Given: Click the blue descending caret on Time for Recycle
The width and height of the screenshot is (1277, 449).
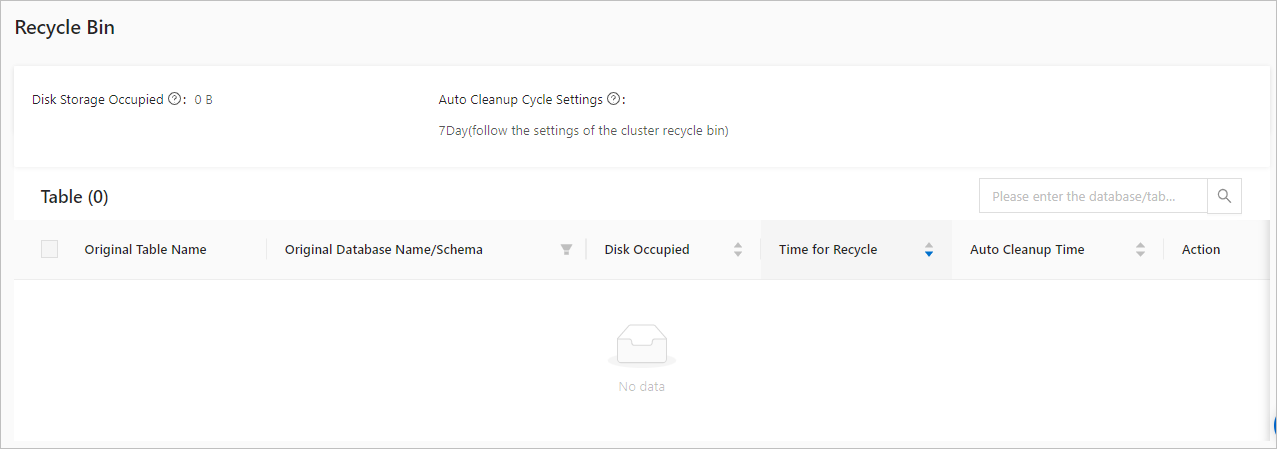Looking at the screenshot, I should coord(929,254).
